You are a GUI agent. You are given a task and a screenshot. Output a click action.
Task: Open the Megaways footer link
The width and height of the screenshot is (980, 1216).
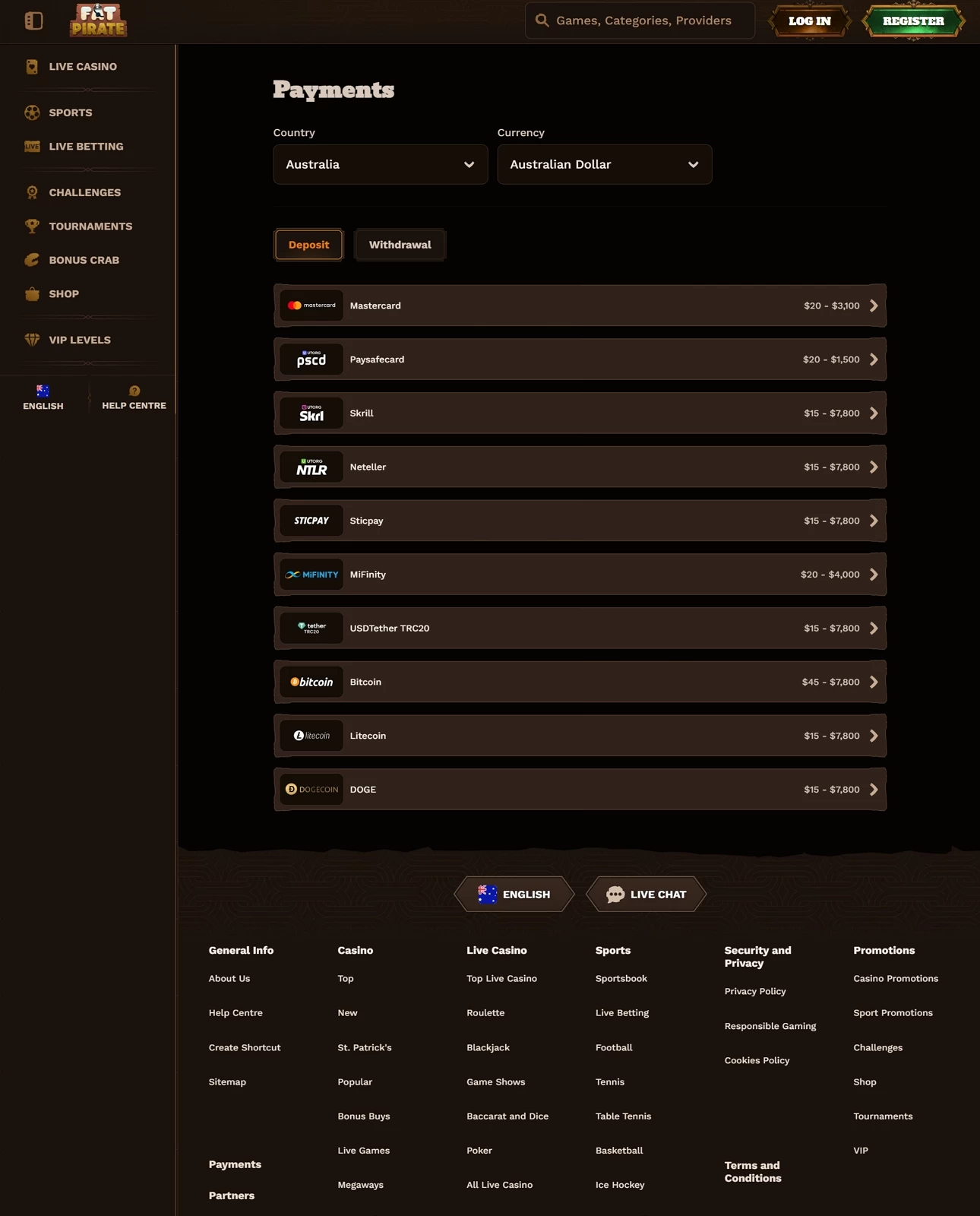tap(361, 1185)
